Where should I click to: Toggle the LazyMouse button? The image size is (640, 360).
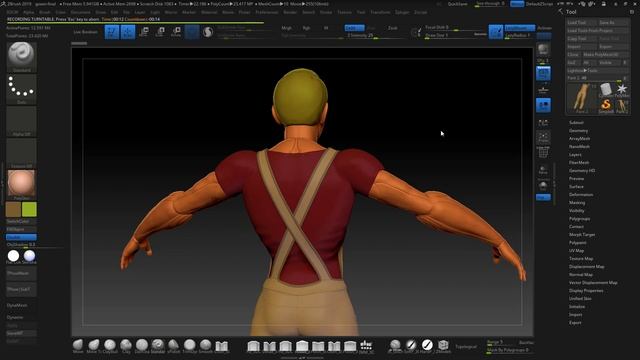(520, 28)
